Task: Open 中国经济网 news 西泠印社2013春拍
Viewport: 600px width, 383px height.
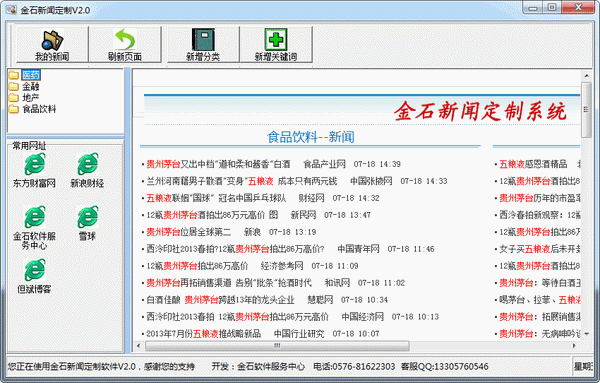Action: pyautogui.click(x=237, y=317)
